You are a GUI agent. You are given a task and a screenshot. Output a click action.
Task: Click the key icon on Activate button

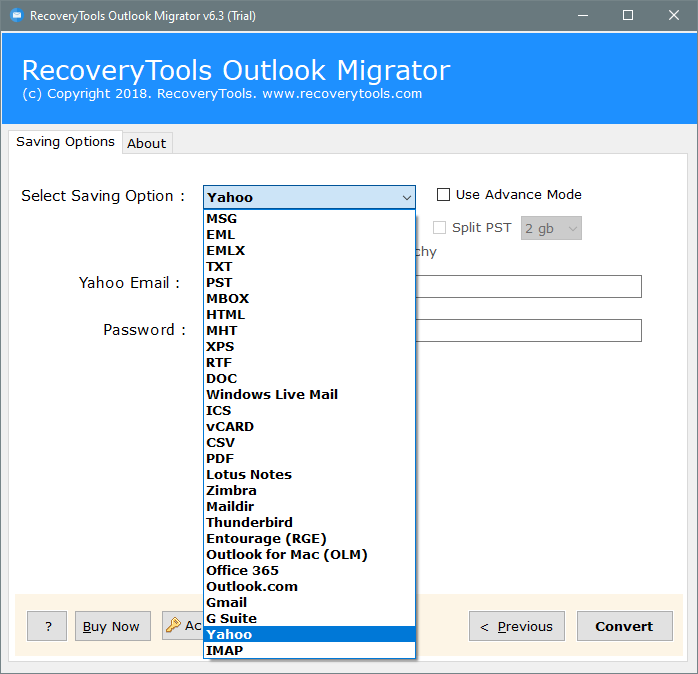click(x=173, y=625)
